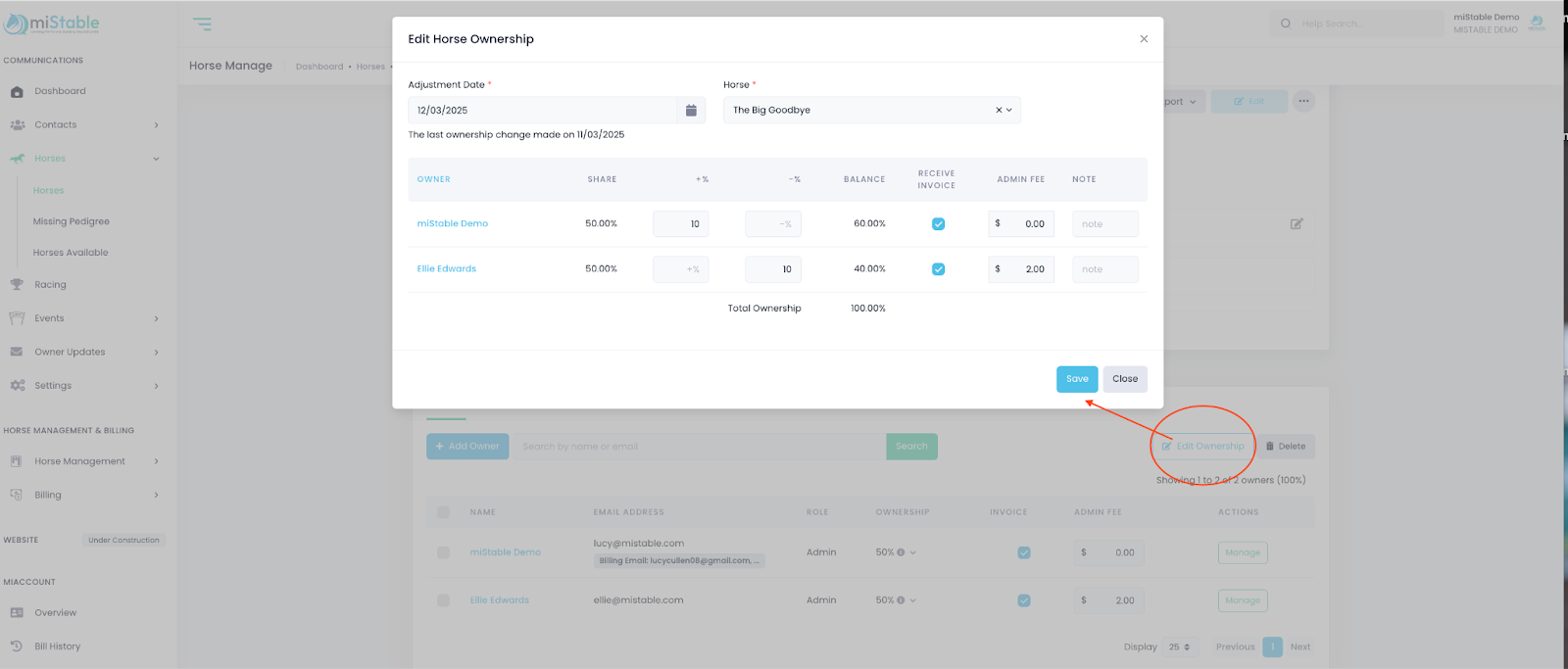Close the Edit Horse Ownership dialog with X
The image size is (1568, 669).
tap(1143, 39)
